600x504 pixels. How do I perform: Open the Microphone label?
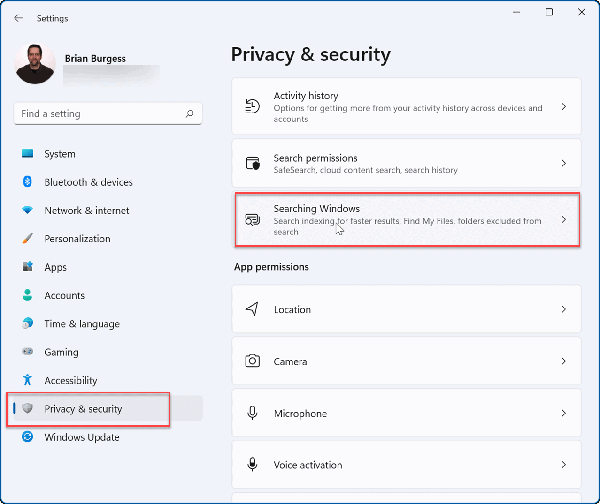point(300,414)
